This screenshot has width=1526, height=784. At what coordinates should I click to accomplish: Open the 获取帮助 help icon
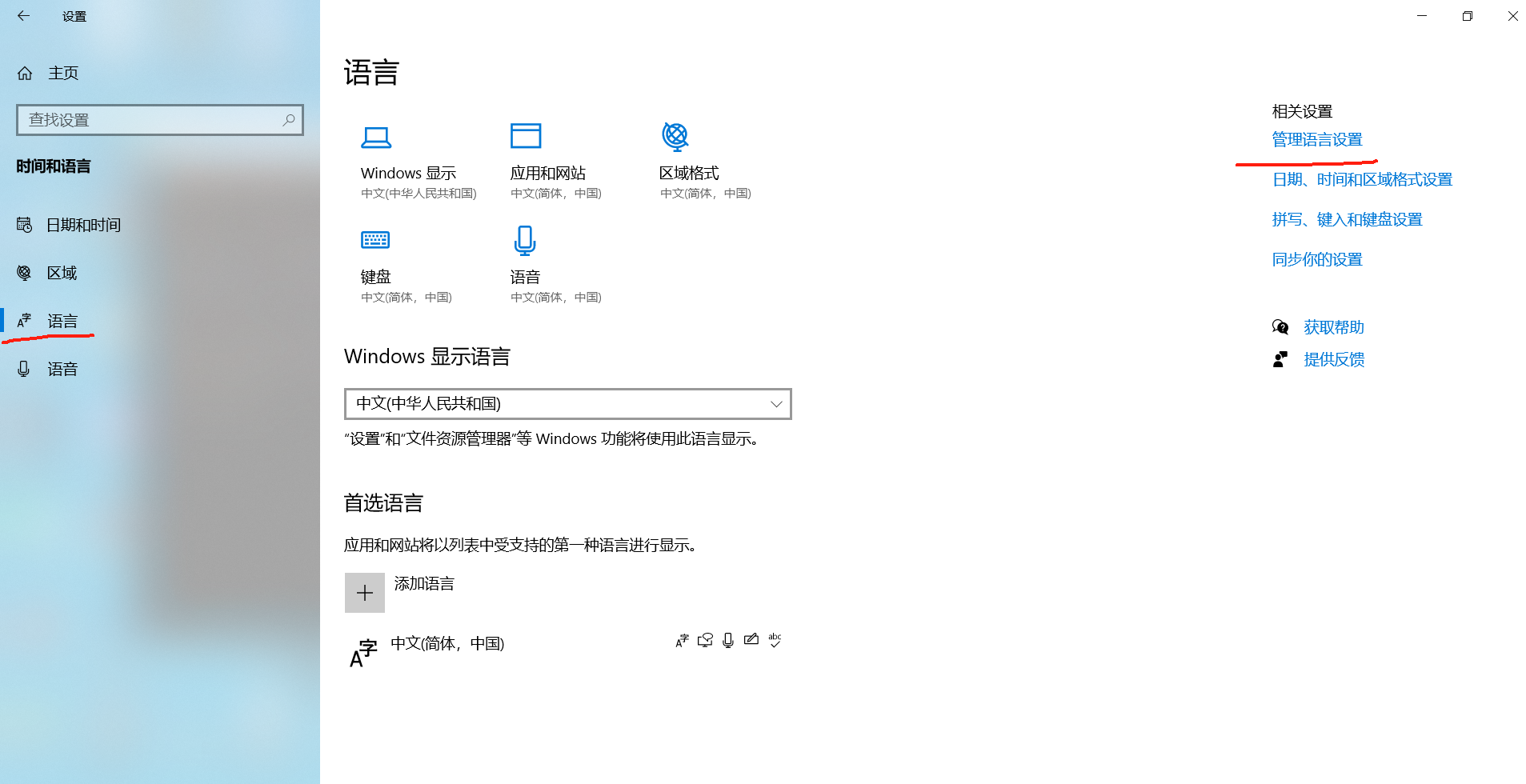tap(1280, 326)
